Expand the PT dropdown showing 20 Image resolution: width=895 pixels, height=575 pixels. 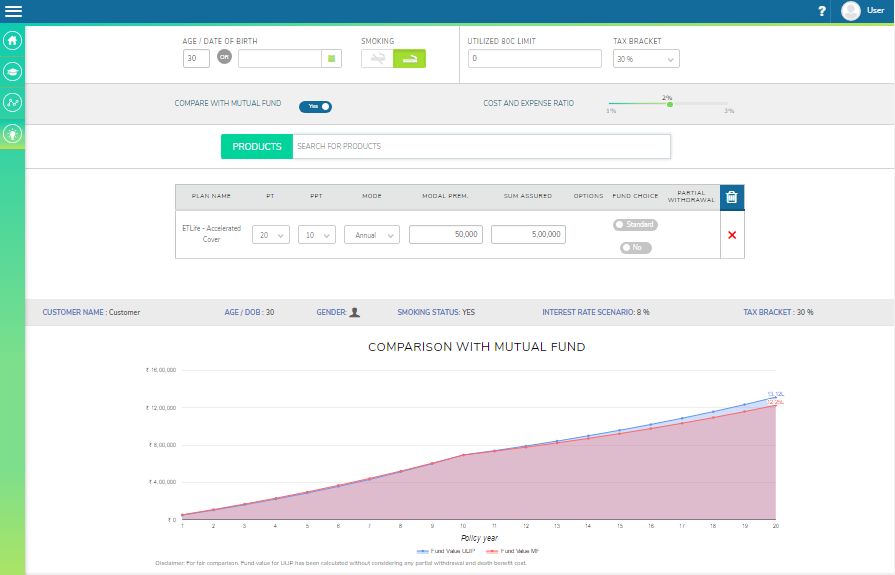[x=270, y=235]
